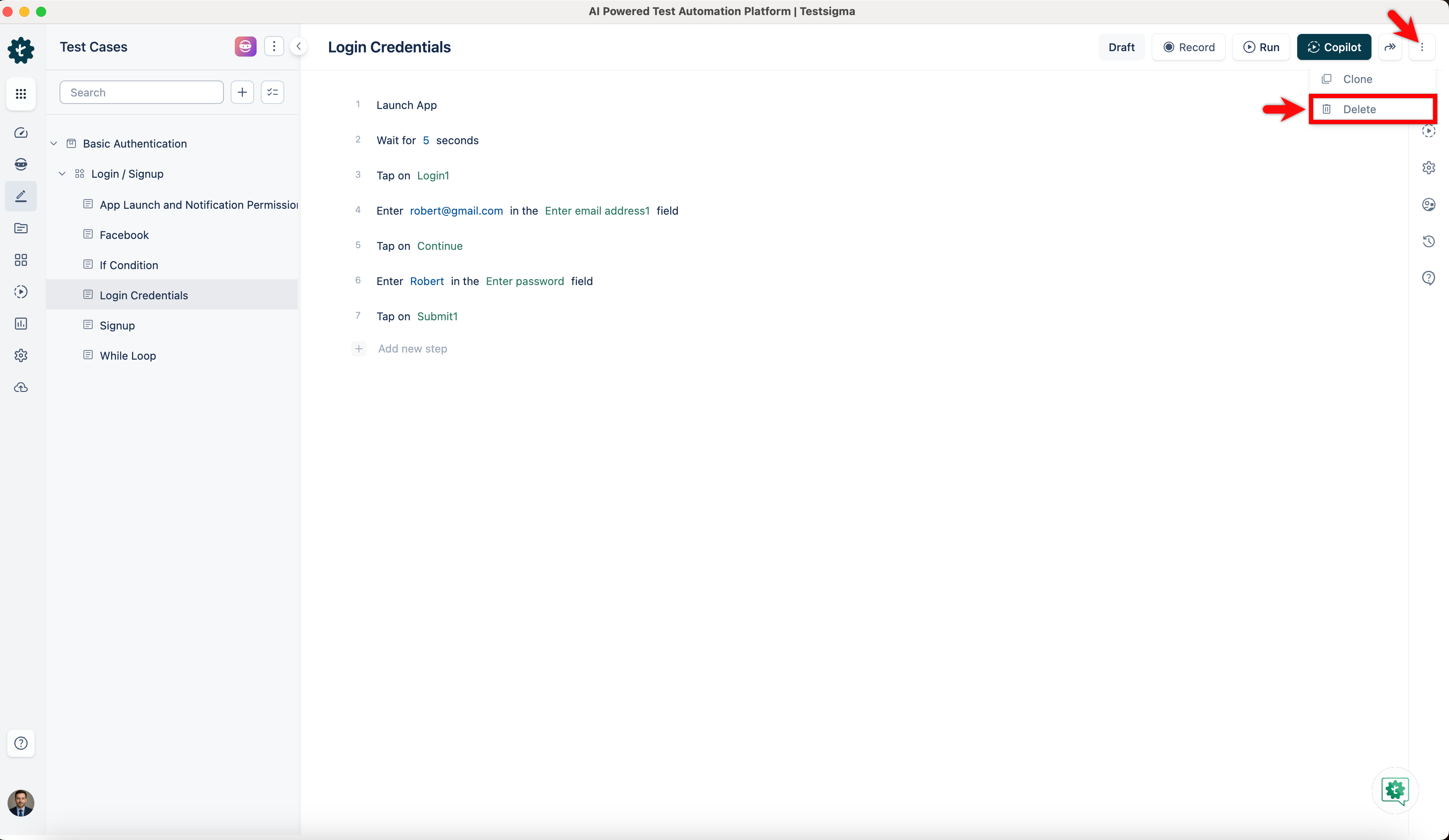Open left sidebar settings gear
The image size is (1449, 840).
[x=21, y=355]
